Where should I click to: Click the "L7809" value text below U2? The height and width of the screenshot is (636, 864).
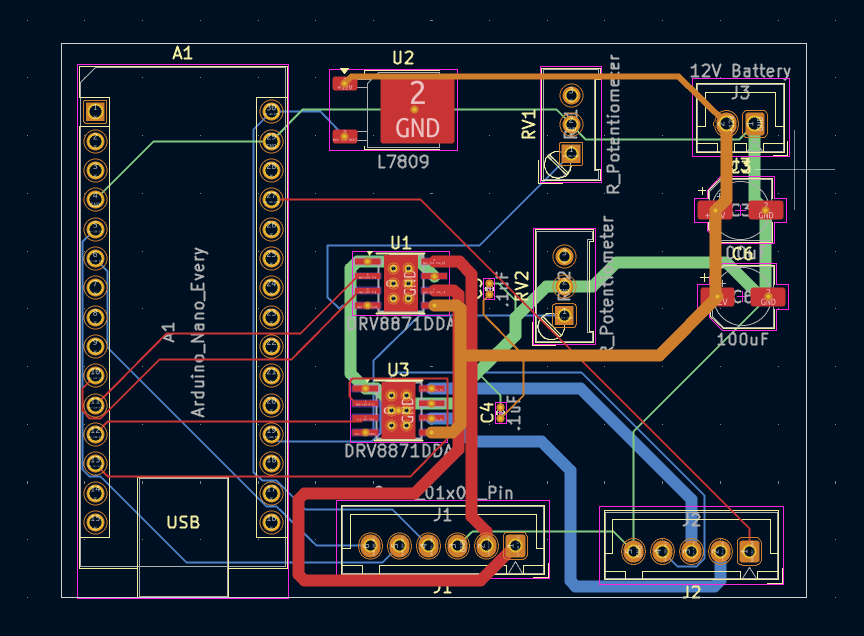(402, 161)
